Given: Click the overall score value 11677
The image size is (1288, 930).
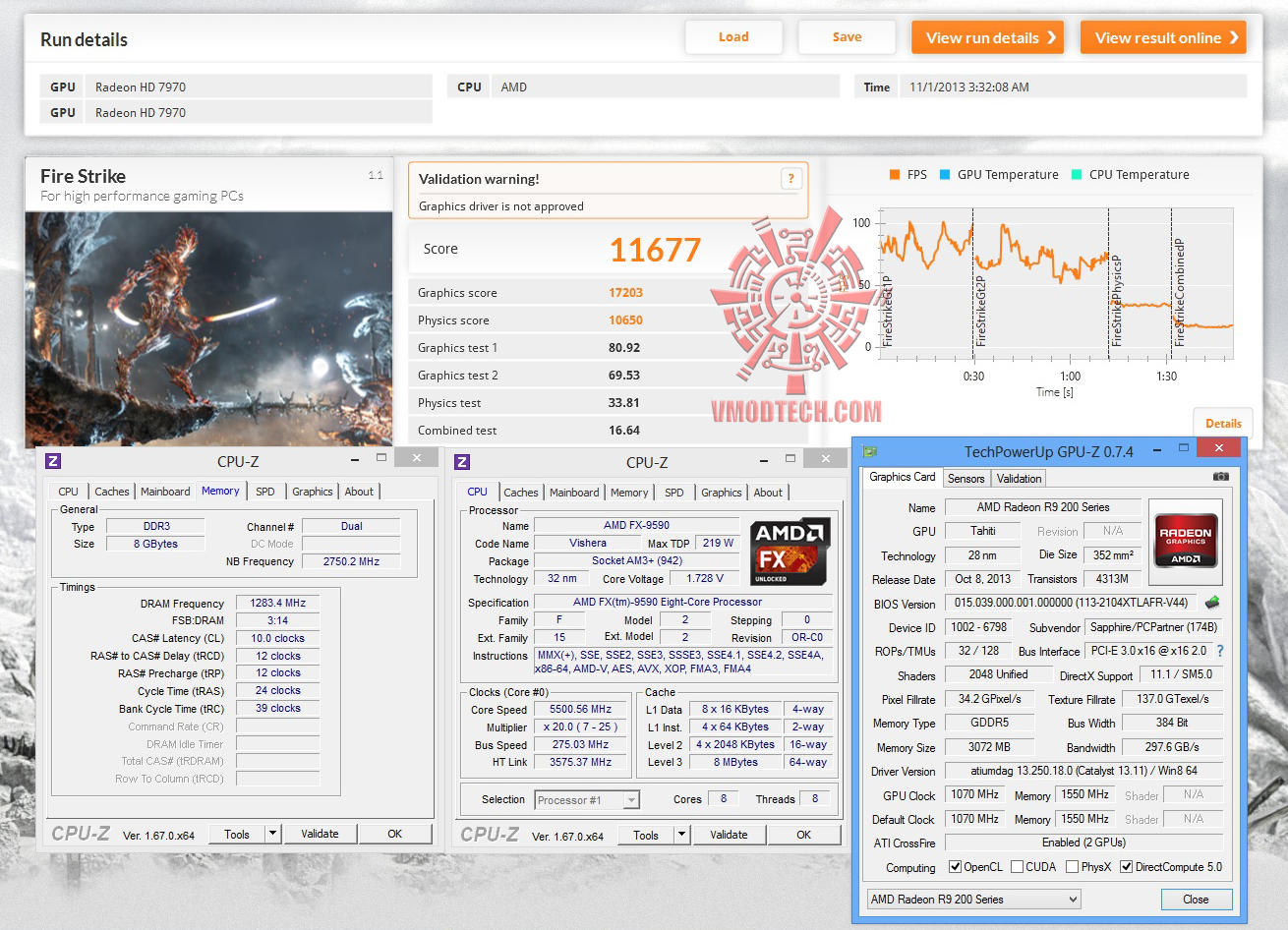Looking at the screenshot, I should (655, 250).
